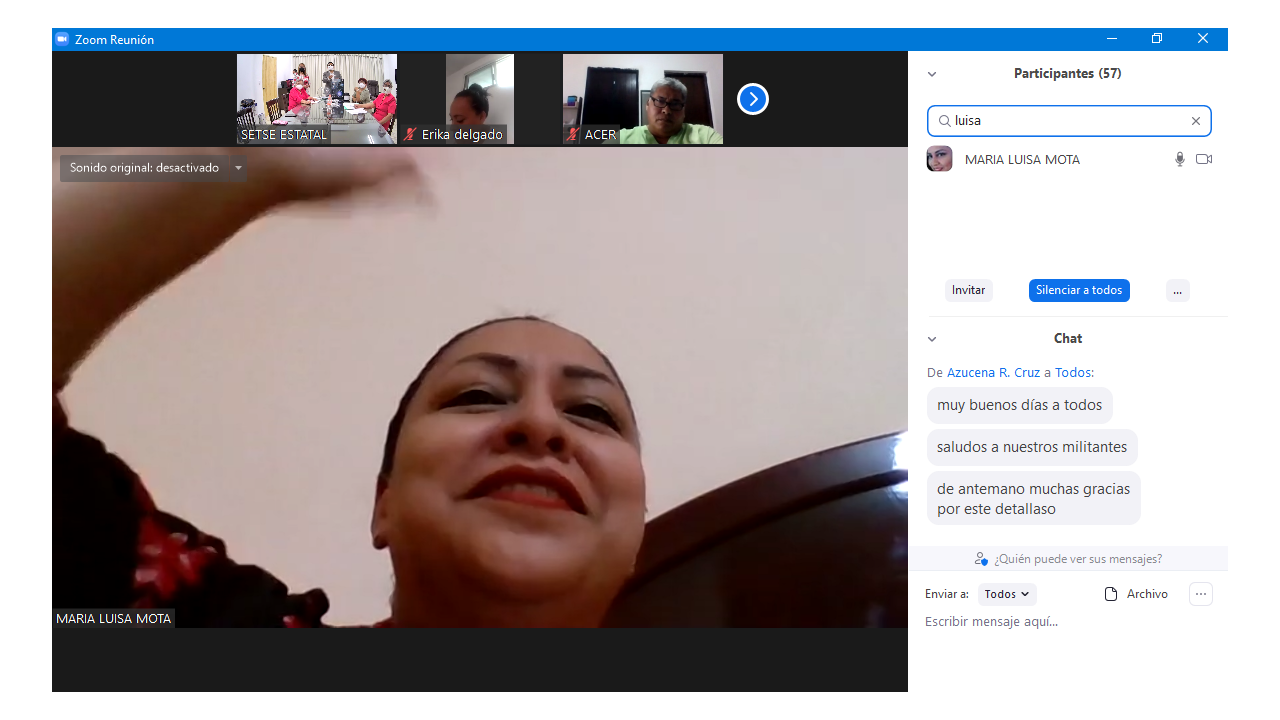The width and height of the screenshot is (1280, 720).
Task: Toggle Maria Luisa Mota's video camera icon
Action: pos(1204,159)
